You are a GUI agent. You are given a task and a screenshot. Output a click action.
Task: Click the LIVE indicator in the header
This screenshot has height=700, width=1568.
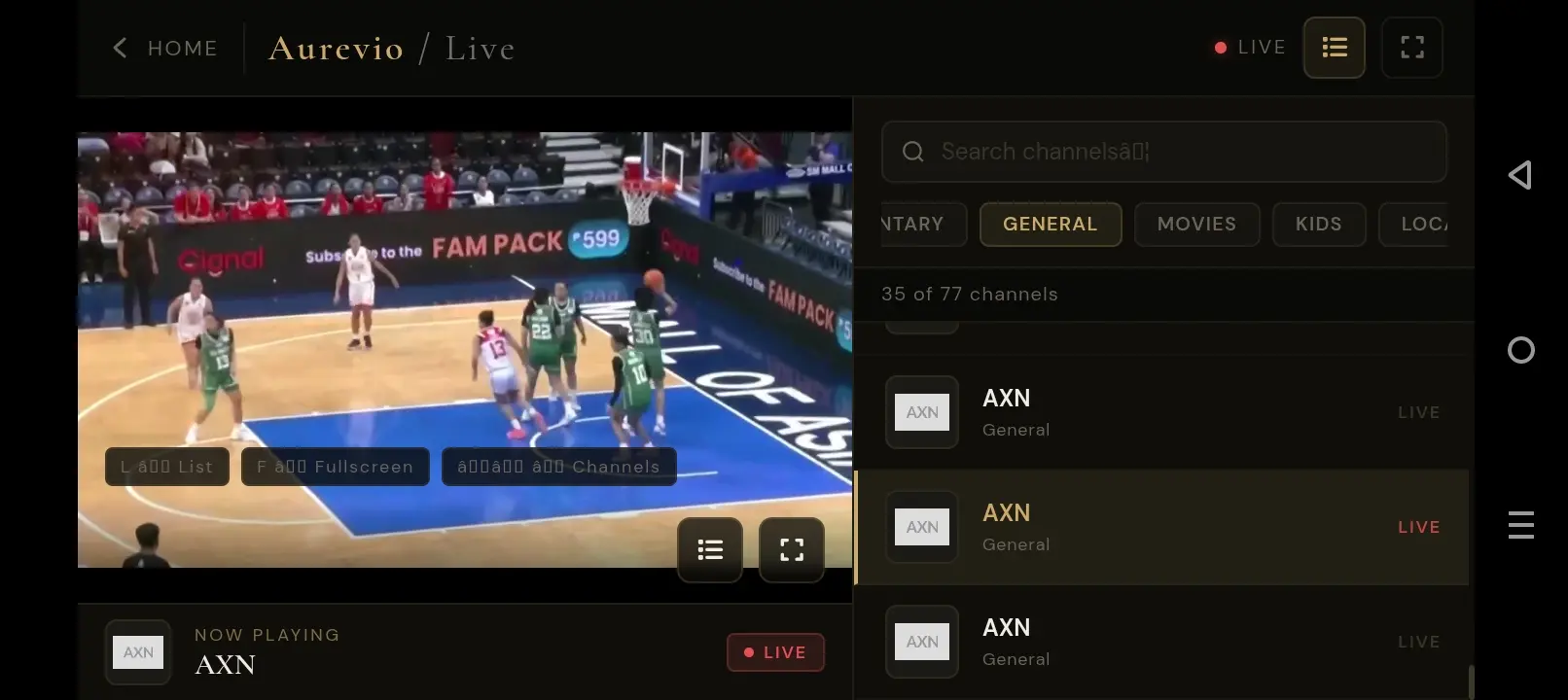click(1250, 48)
